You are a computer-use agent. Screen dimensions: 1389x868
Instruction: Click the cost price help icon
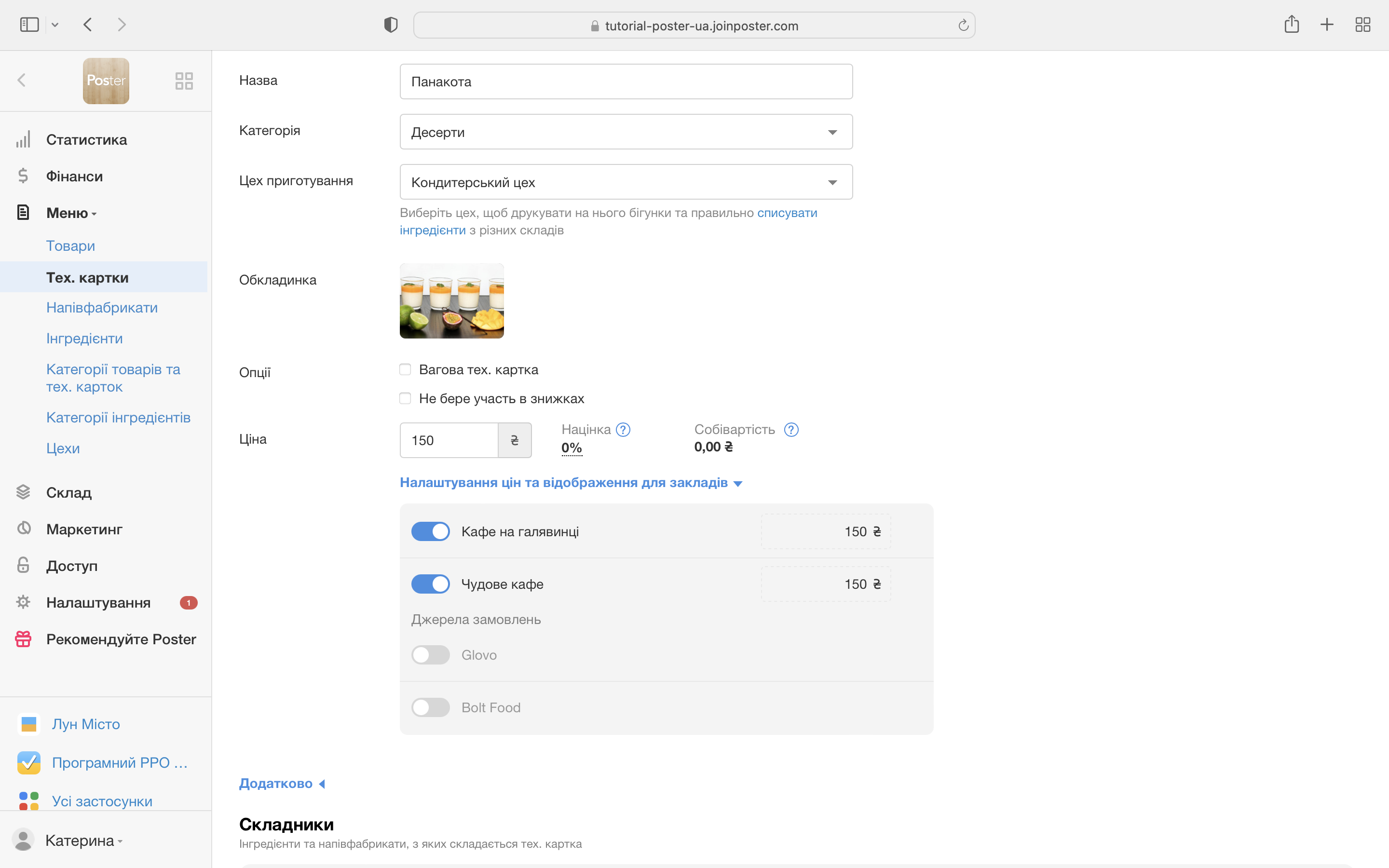[791, 429]
